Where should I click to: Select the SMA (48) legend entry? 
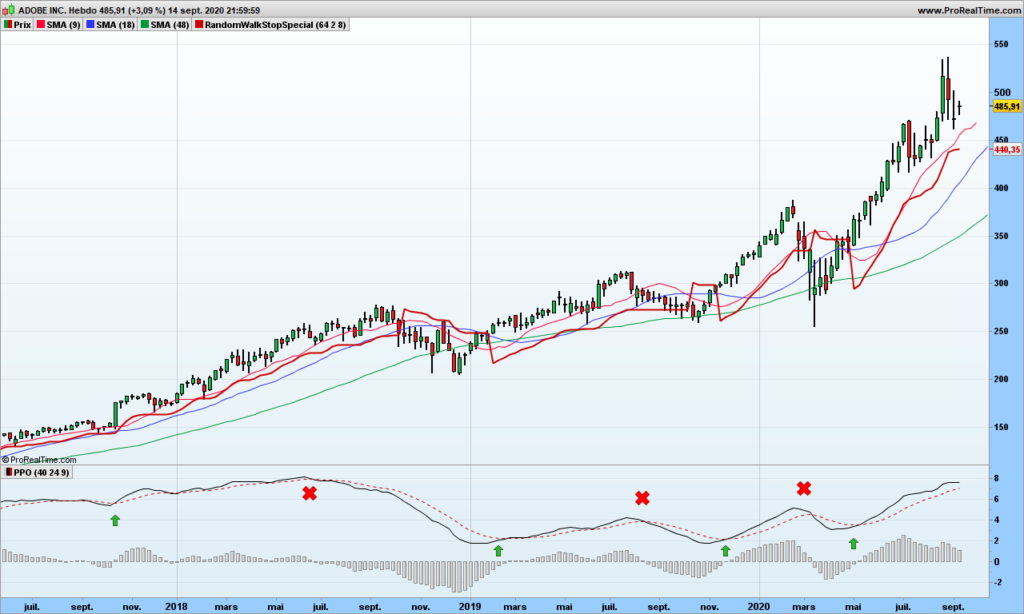[165, 25]
